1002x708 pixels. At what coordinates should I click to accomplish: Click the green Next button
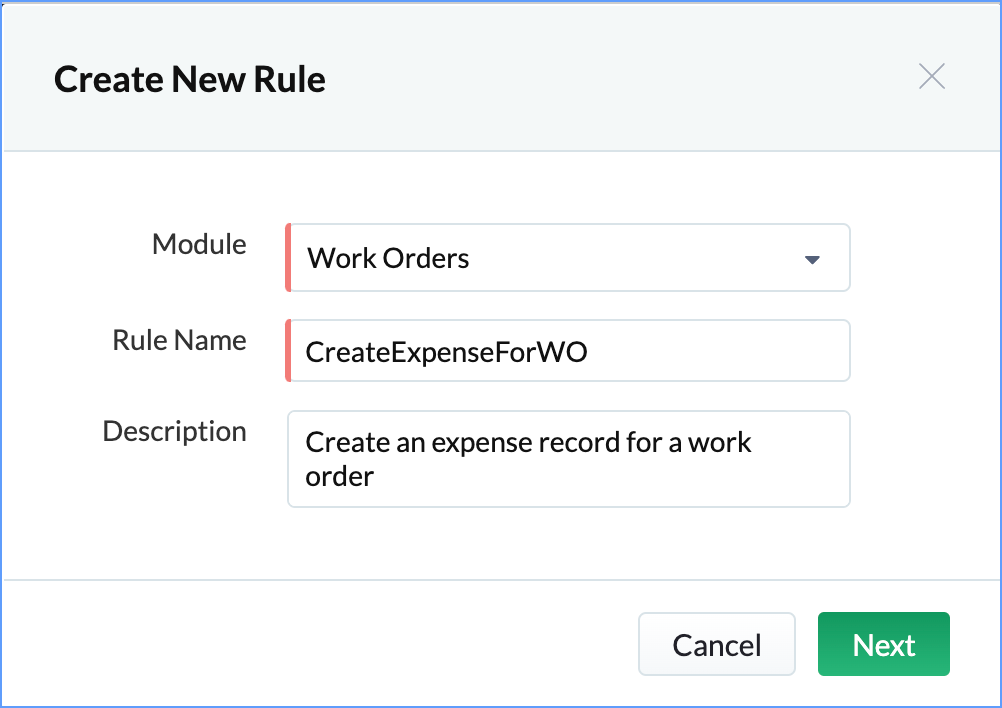pos(883,645)
